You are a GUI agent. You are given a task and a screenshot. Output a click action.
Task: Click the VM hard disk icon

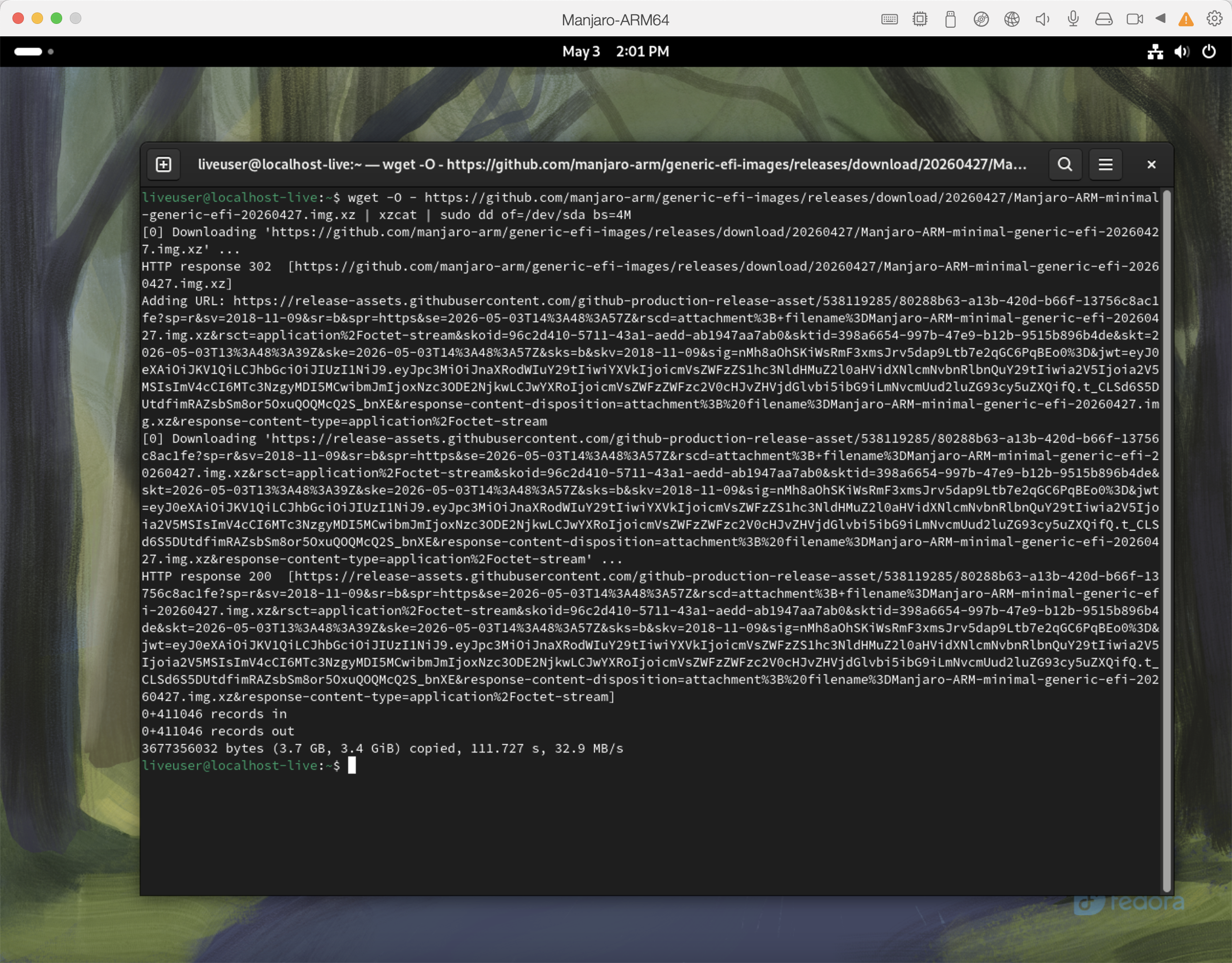[1103, 20]
